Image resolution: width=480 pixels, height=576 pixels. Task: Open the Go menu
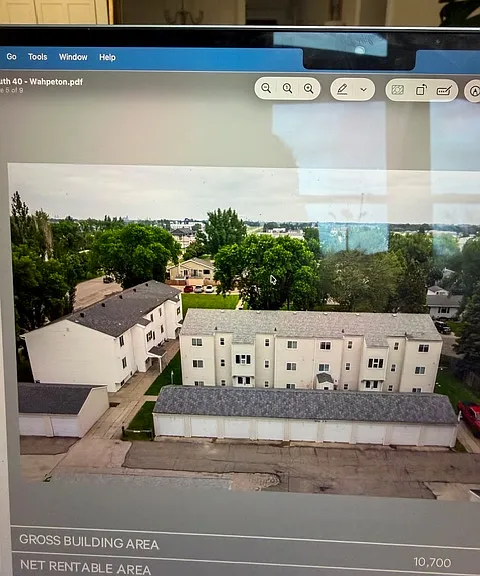(x=11, y=57)
